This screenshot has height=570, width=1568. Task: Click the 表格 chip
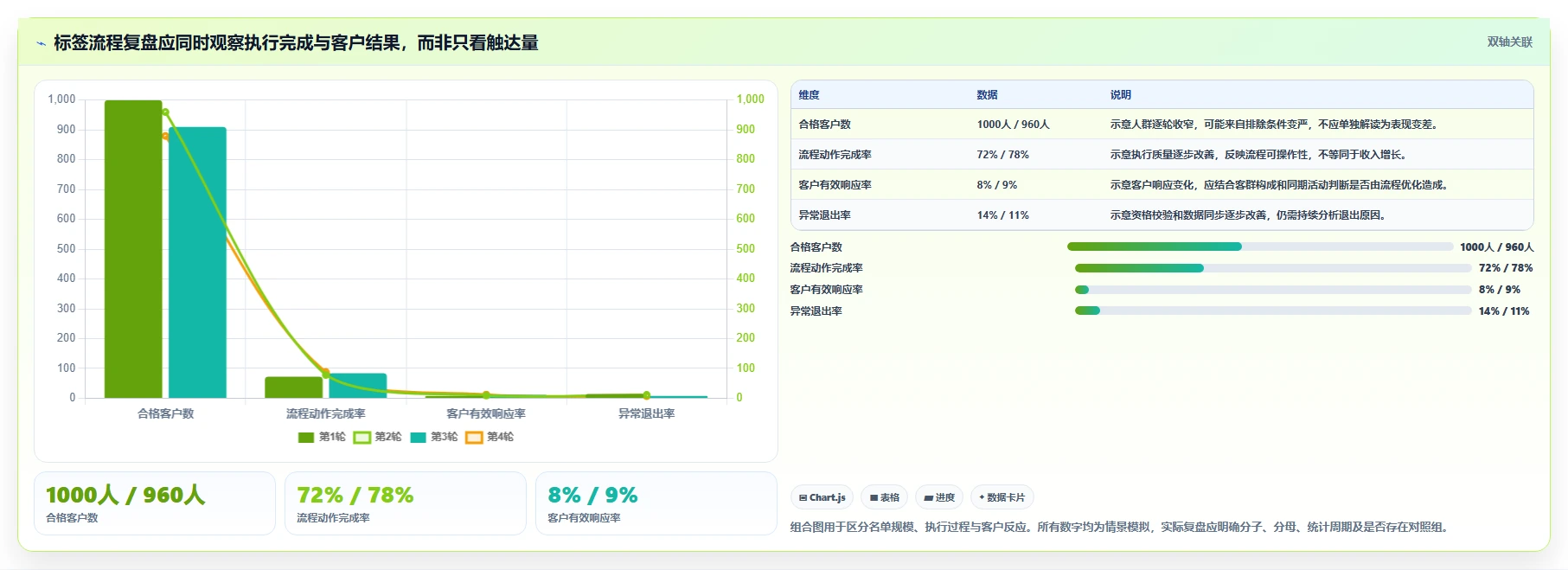coord(884,497)
